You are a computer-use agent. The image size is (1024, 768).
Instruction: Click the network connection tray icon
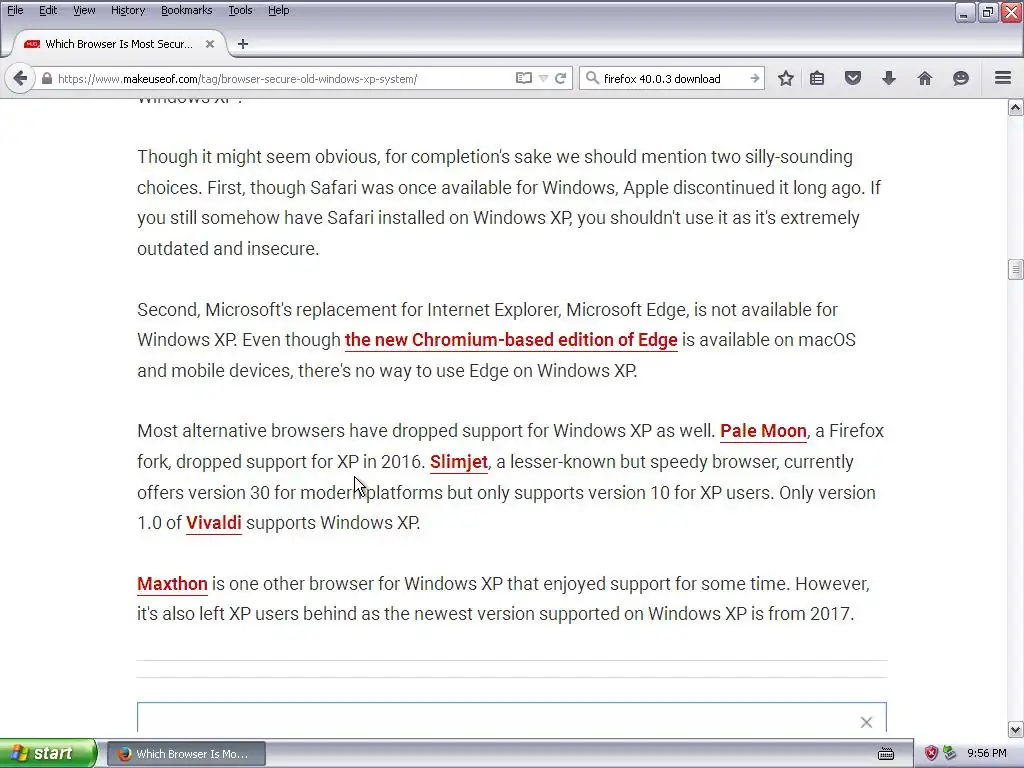click(x=950, y=754)
